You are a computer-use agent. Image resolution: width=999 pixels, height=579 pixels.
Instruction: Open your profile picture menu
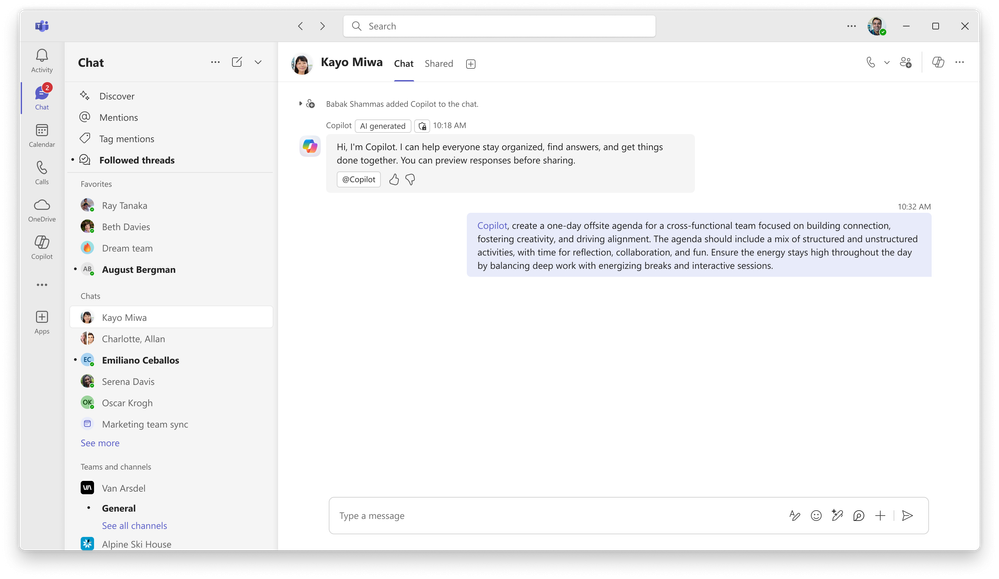pyautogui.click(x=877, y=26)
